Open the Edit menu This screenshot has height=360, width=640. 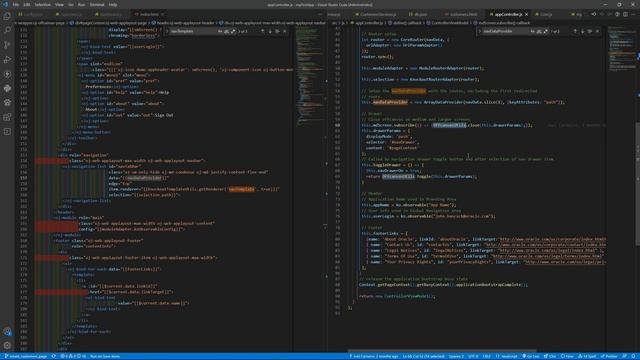(x=27, y=4)
